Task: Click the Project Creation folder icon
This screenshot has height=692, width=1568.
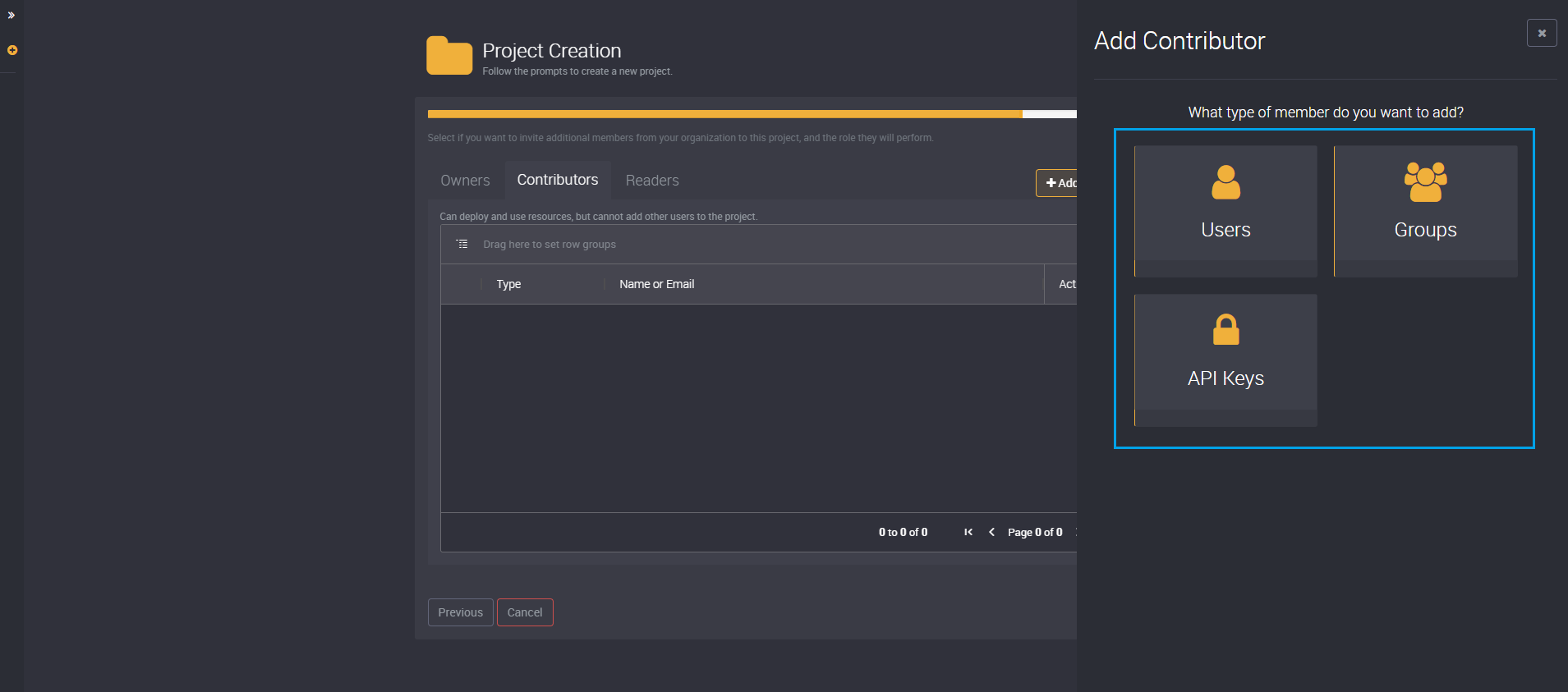Action: (x=449, y=56)
